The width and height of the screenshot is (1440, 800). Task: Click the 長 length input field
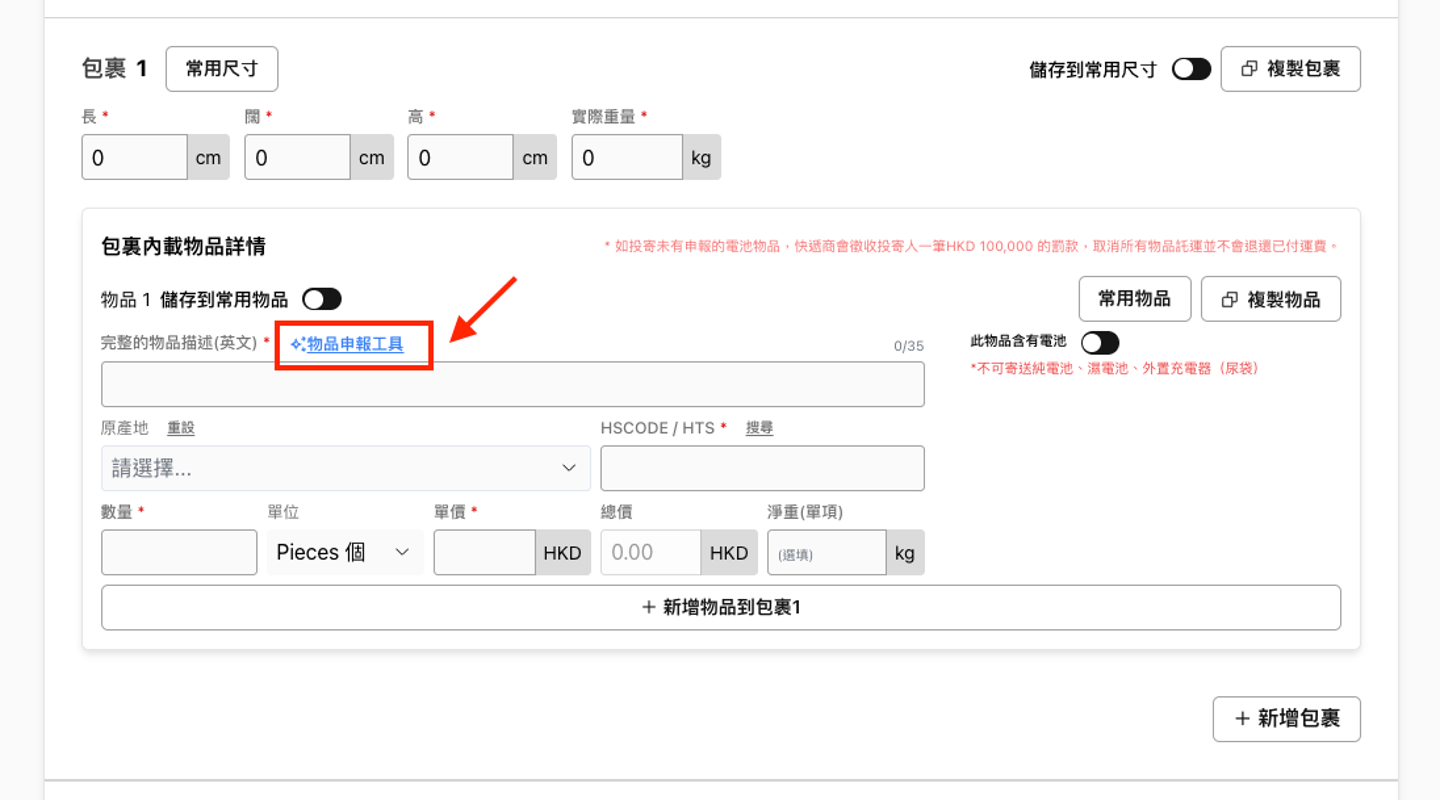click(134, 158)
